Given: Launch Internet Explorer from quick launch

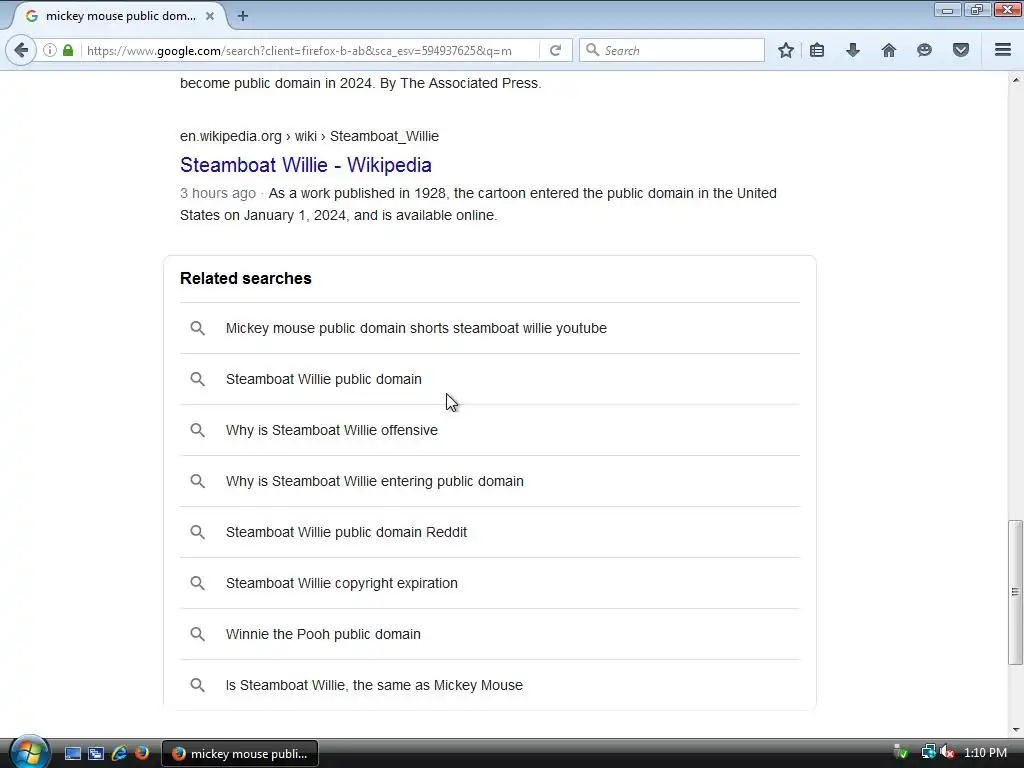Looking at the screenshot, I should pos(119,754).
